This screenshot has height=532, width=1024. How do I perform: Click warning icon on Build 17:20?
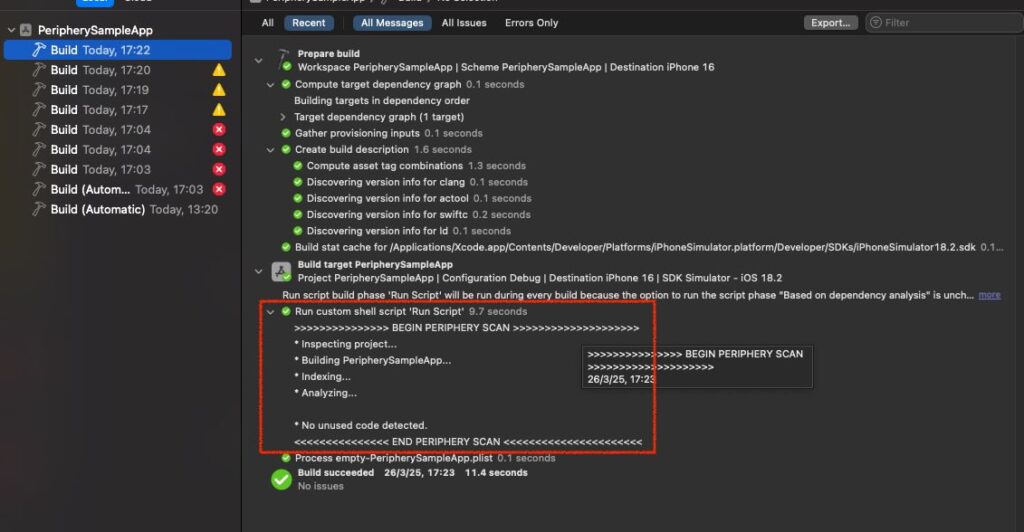coord(219,70)
